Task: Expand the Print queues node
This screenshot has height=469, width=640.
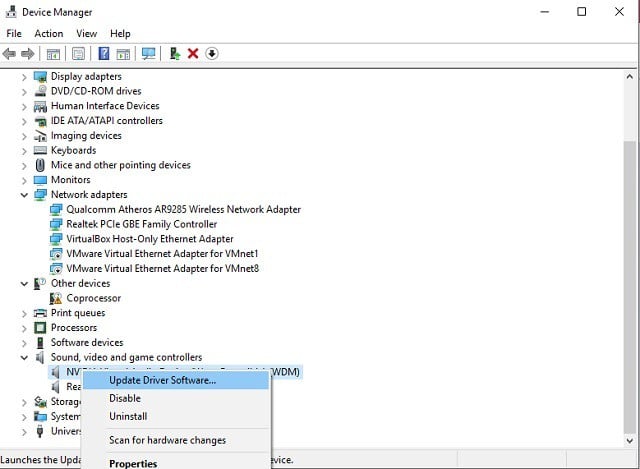Action: 24,313
